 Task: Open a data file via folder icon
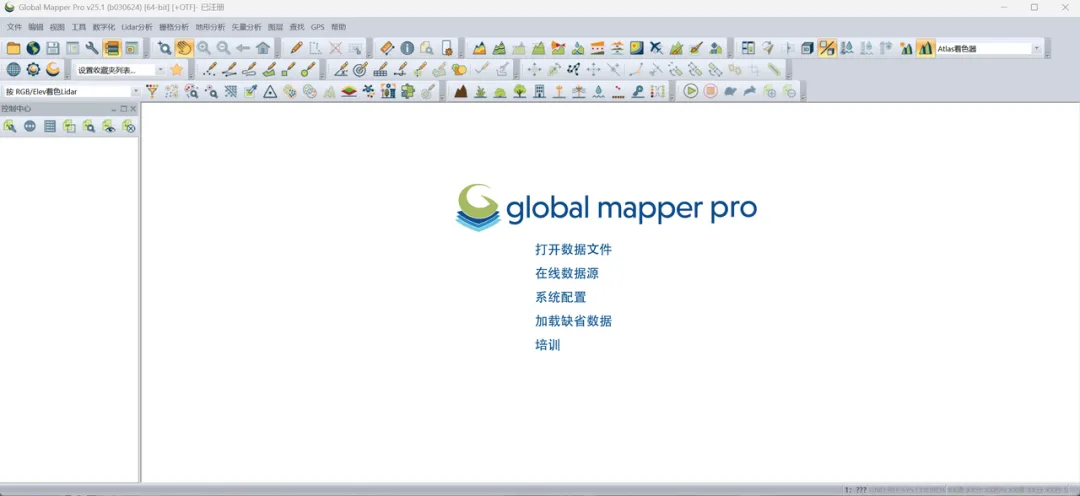click(13, 48)
